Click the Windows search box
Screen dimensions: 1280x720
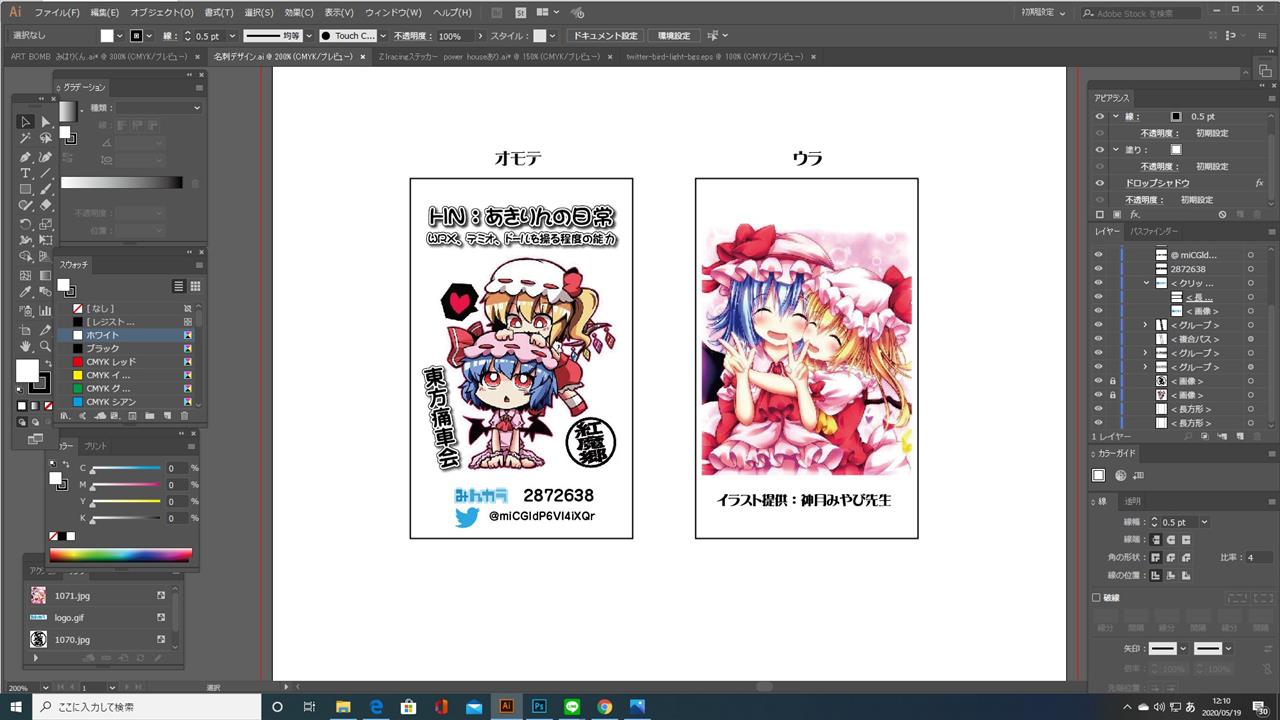click(x=146, y=706)
